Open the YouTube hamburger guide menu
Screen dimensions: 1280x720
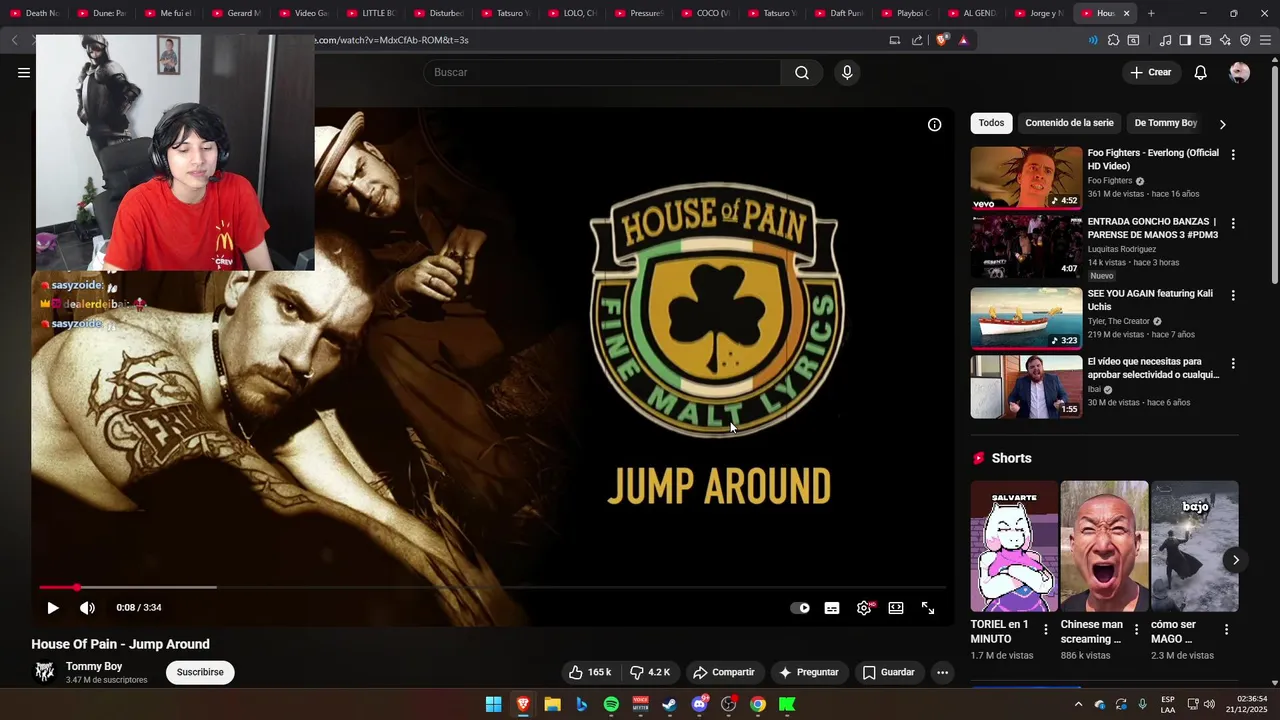(x=24, y=72)
